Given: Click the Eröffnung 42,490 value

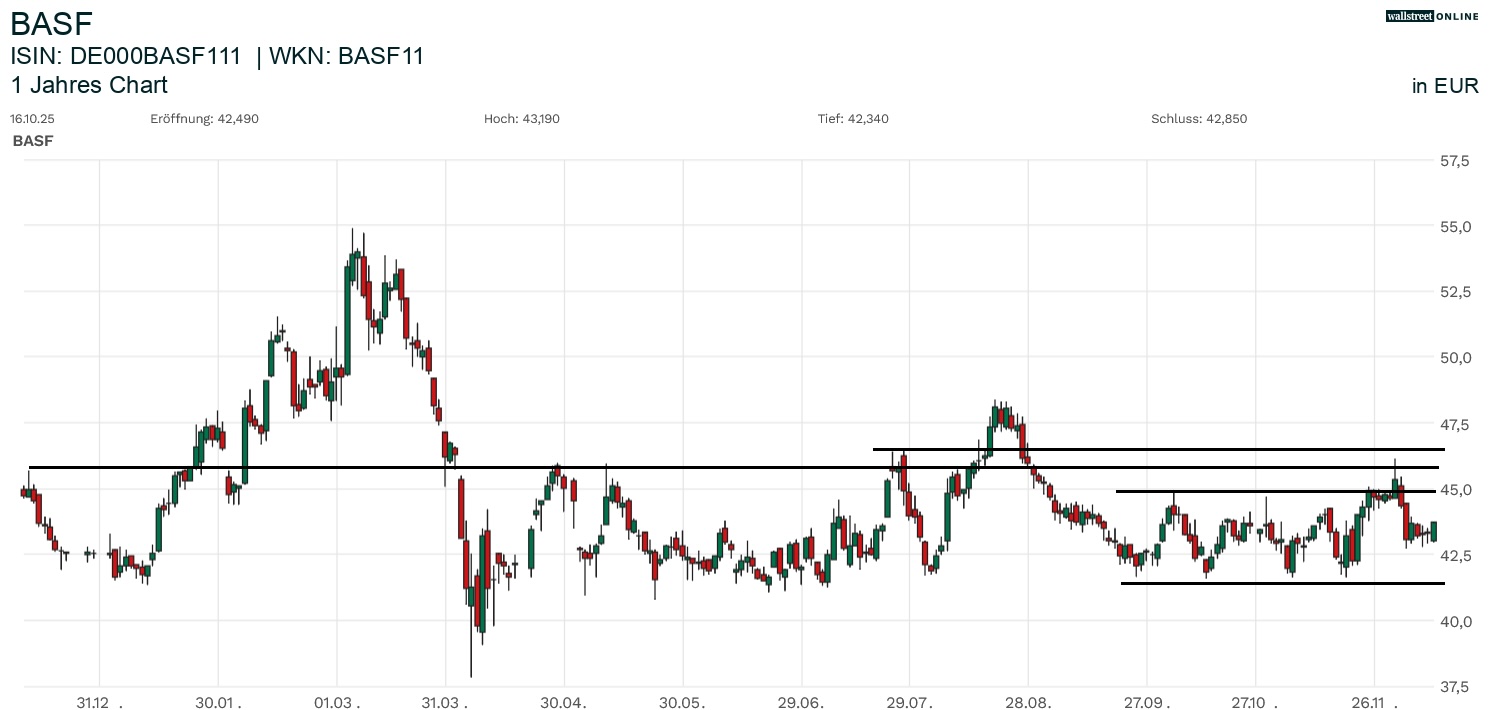Looking at the screenshot, I should 205,118.
